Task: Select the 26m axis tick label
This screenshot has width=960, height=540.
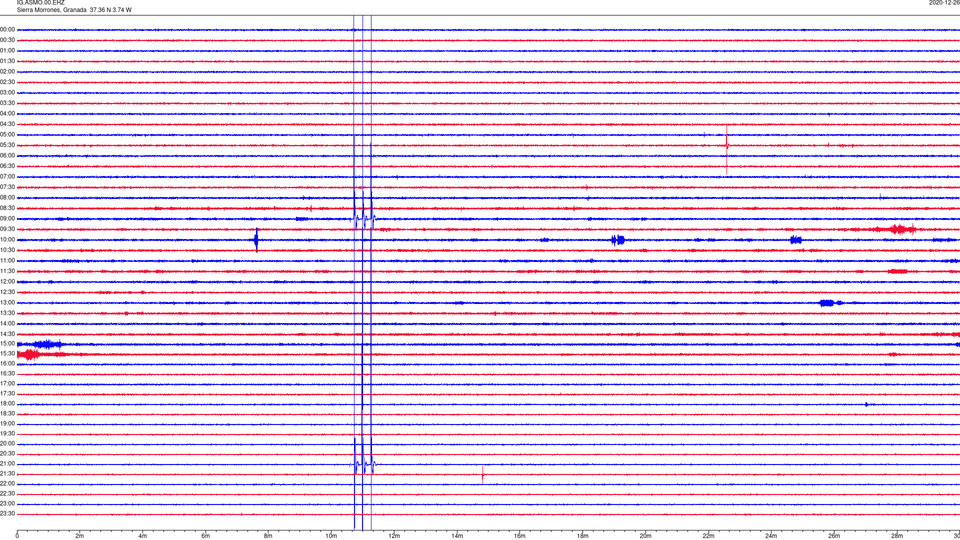Action: (x=834, y=536)
